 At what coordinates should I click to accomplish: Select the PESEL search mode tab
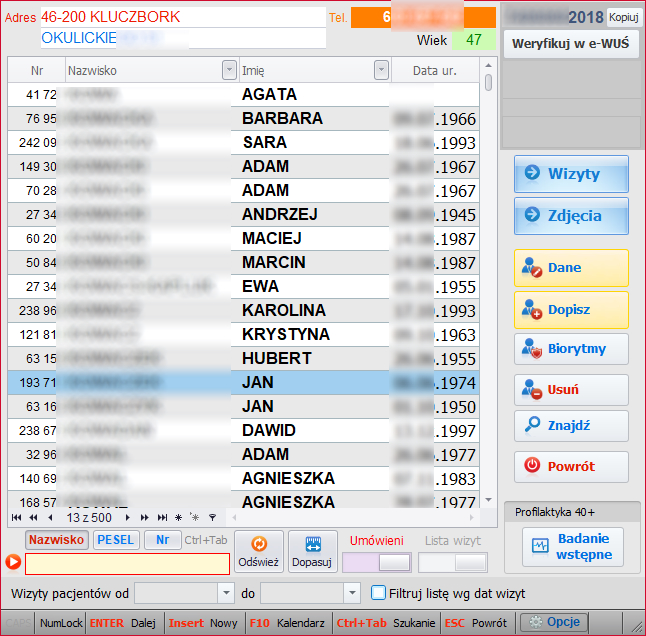[116, 540]
